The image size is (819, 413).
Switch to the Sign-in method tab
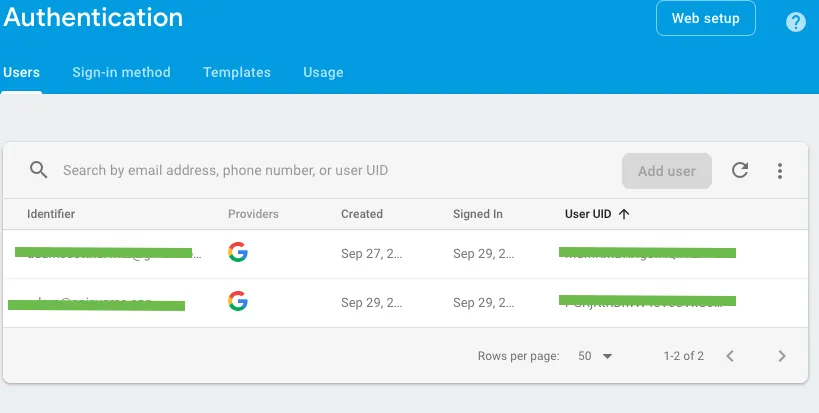121,72
